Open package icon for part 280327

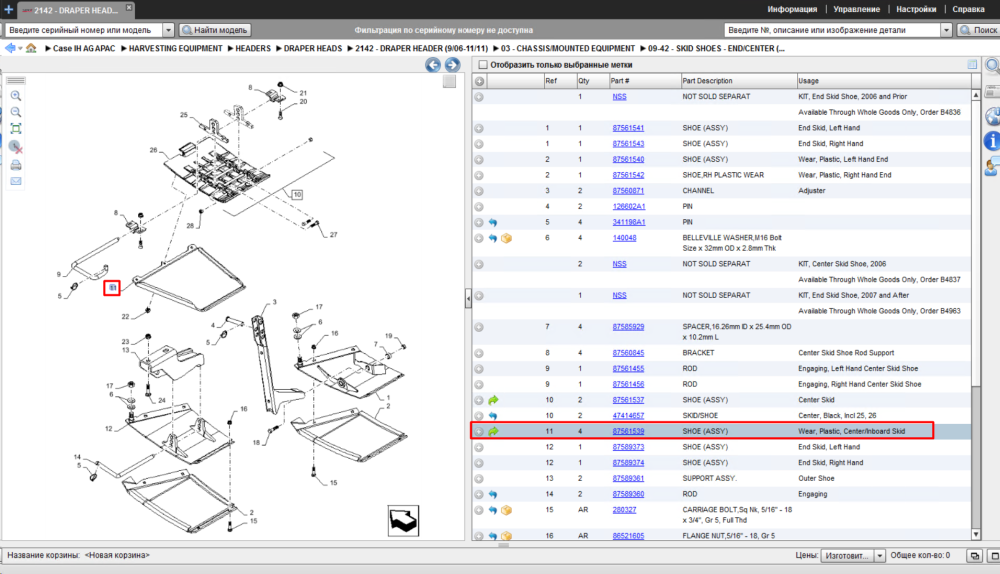point(506,510)
